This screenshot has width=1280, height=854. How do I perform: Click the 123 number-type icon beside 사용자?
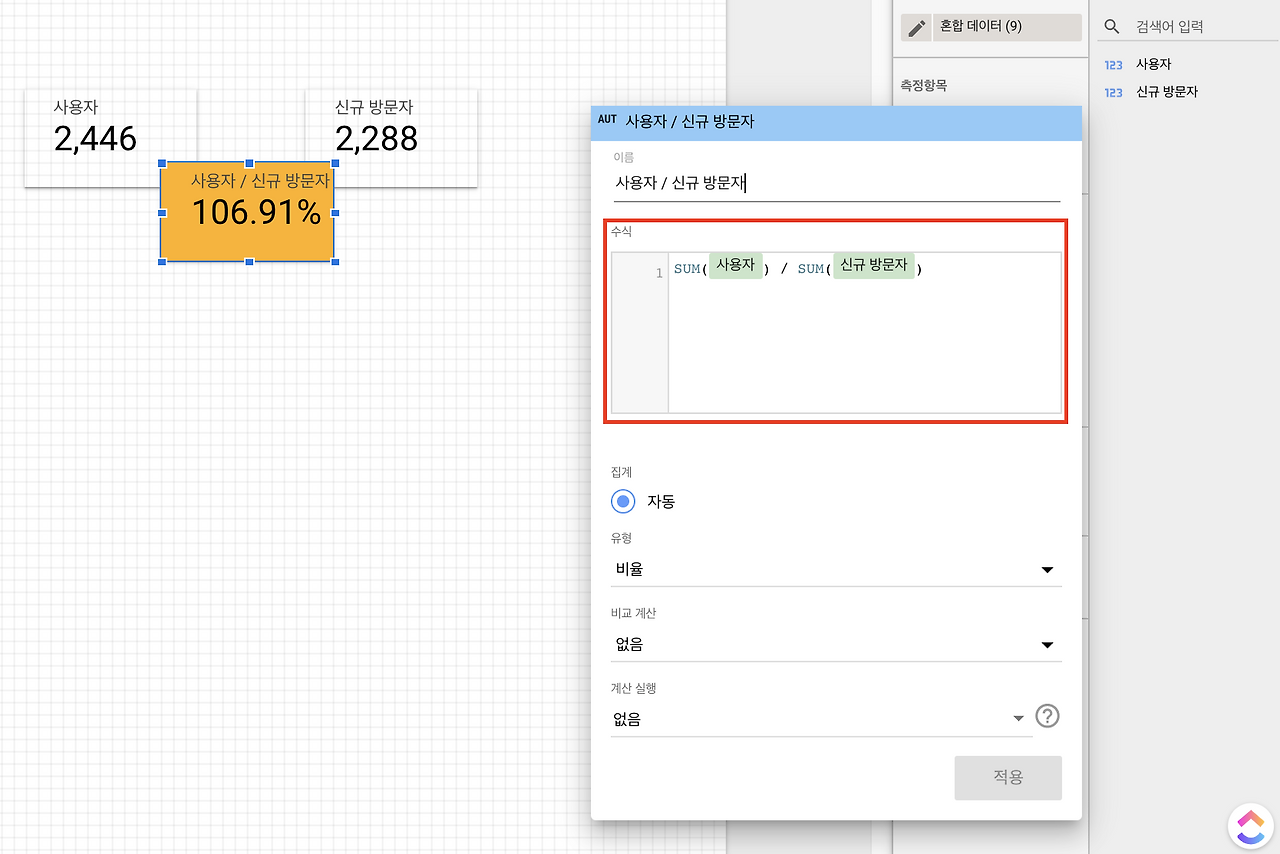1113,64
